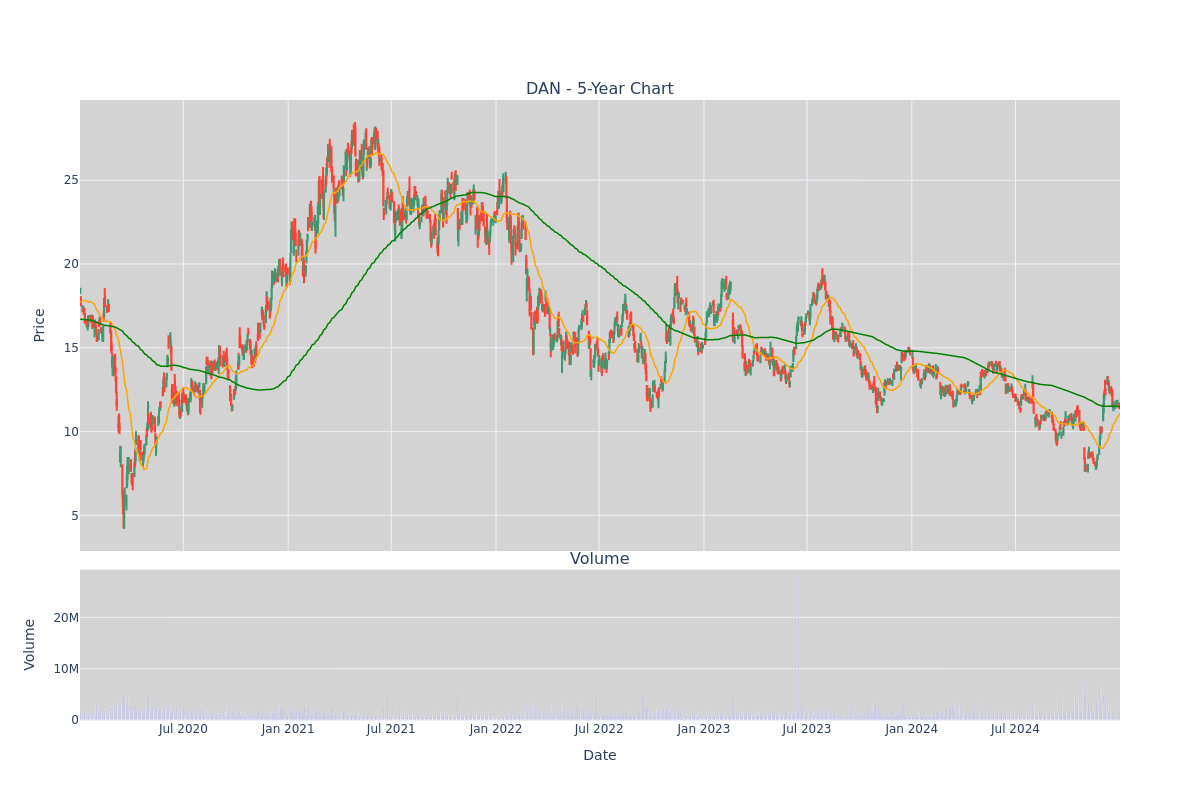Select the "Volume" subplot title above the volume bars
The image size is (1200, 800).
(600, 559)
